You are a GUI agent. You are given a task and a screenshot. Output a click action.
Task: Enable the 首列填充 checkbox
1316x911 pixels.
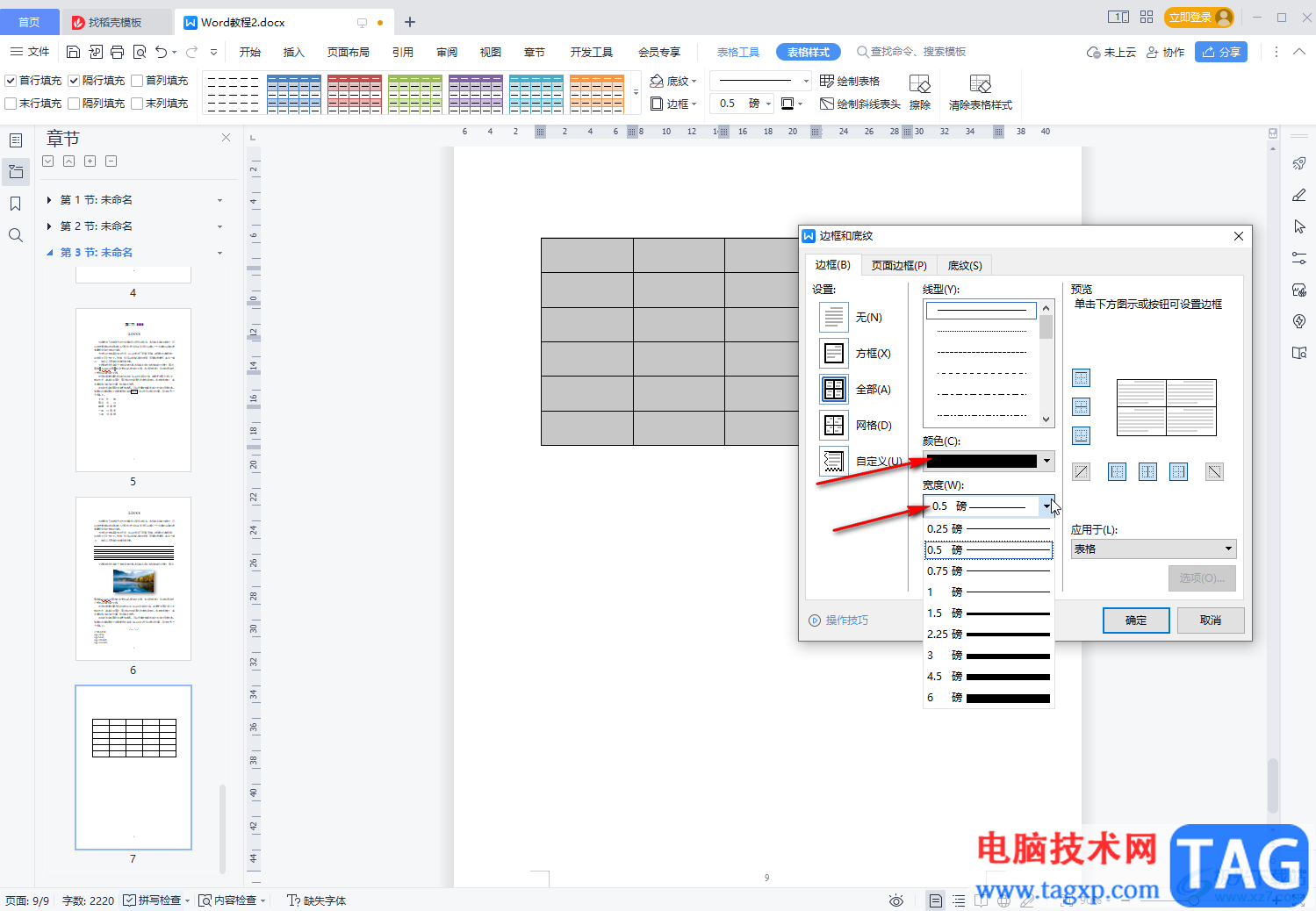[x=137, y=81]
